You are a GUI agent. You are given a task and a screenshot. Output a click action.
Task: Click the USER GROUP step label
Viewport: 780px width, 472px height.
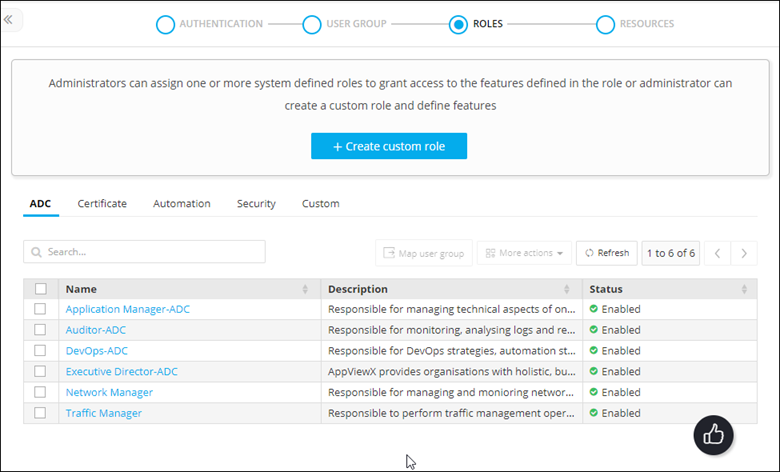pyautogui.click(x=356, y=24)
